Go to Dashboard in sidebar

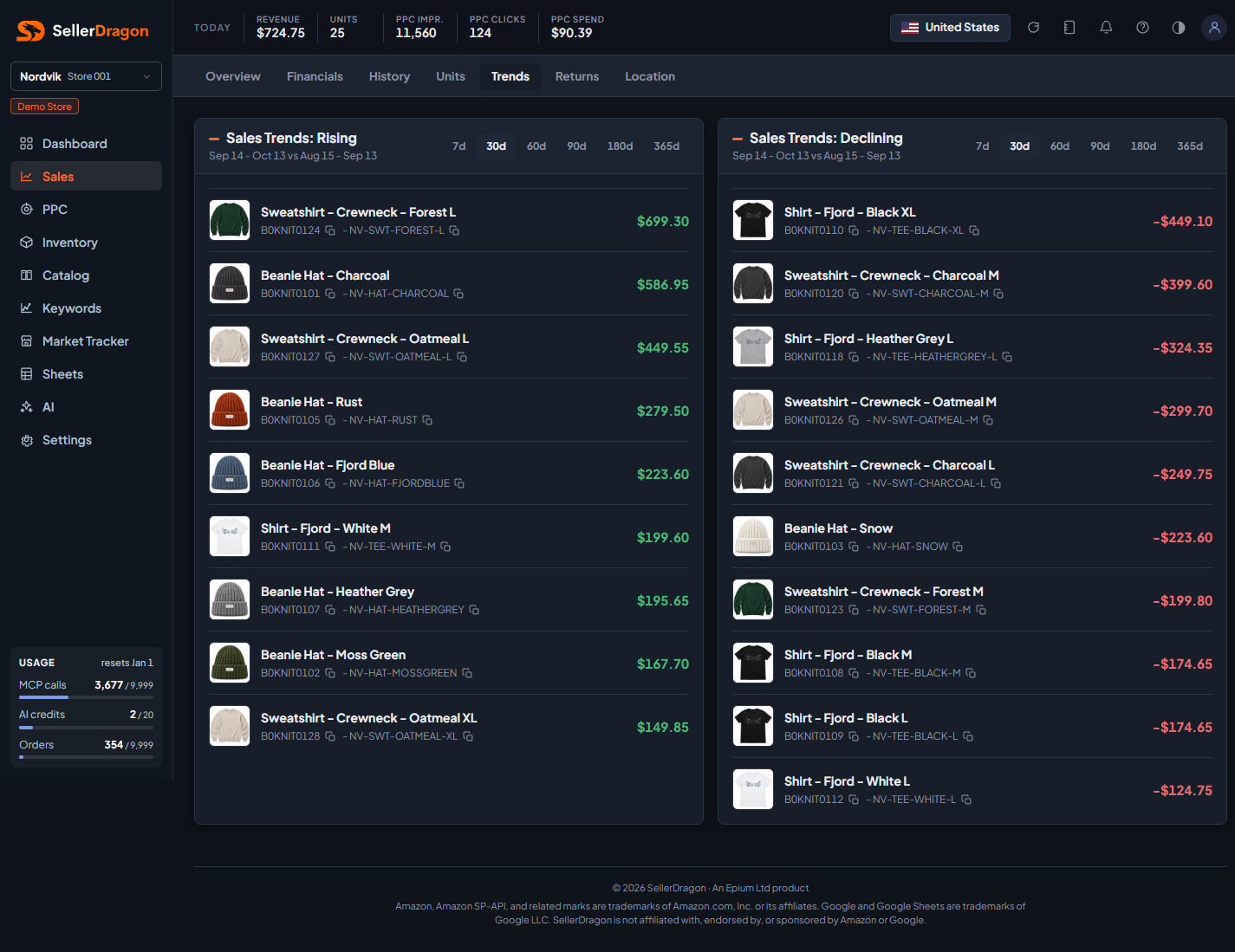coord(86,144)
